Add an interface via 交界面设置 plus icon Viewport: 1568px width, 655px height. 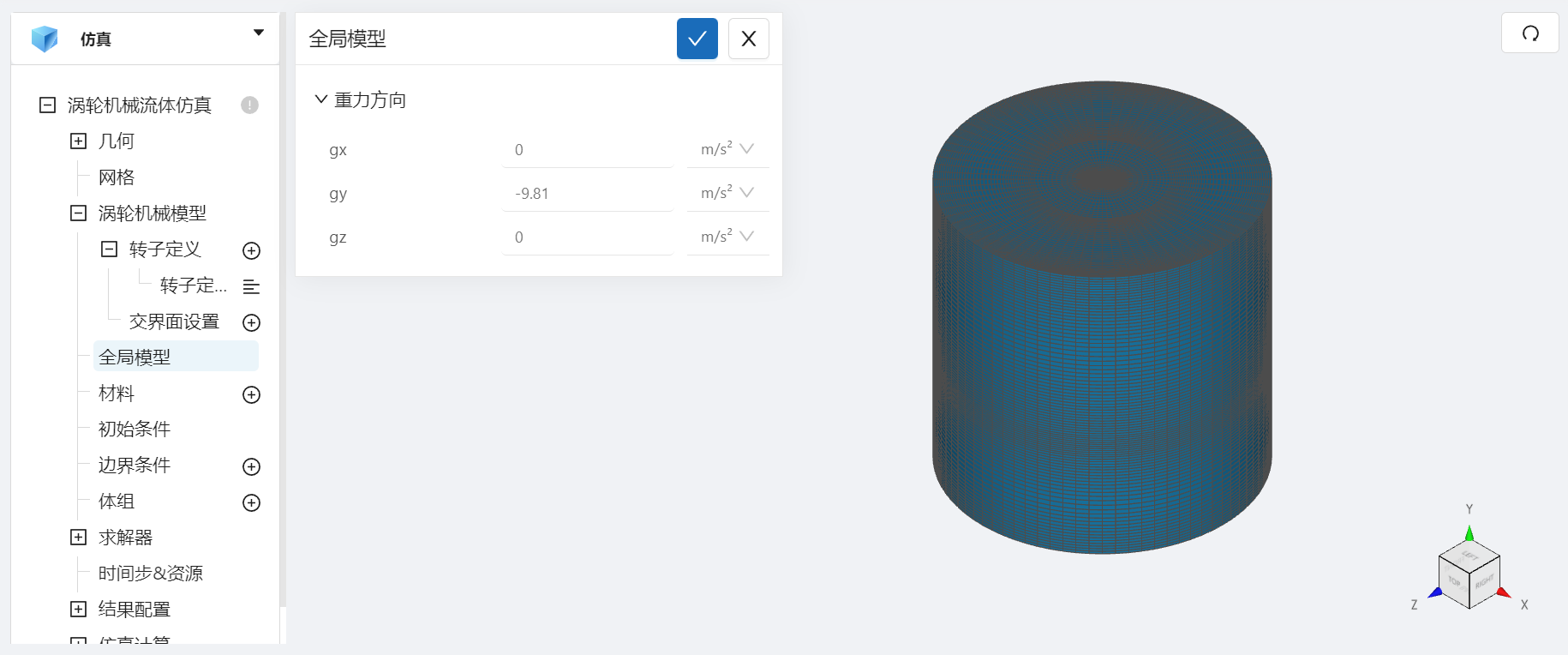(x=251, y=322)
